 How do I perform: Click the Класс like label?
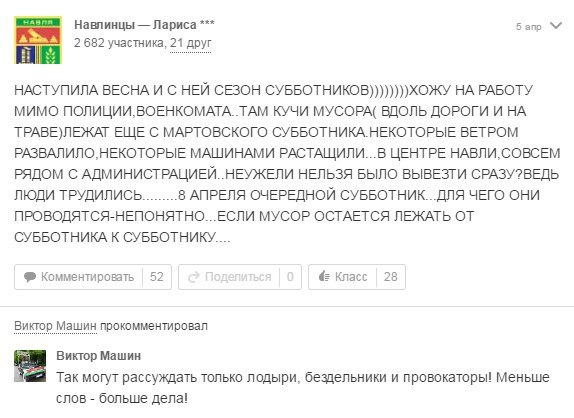[351, 277]
